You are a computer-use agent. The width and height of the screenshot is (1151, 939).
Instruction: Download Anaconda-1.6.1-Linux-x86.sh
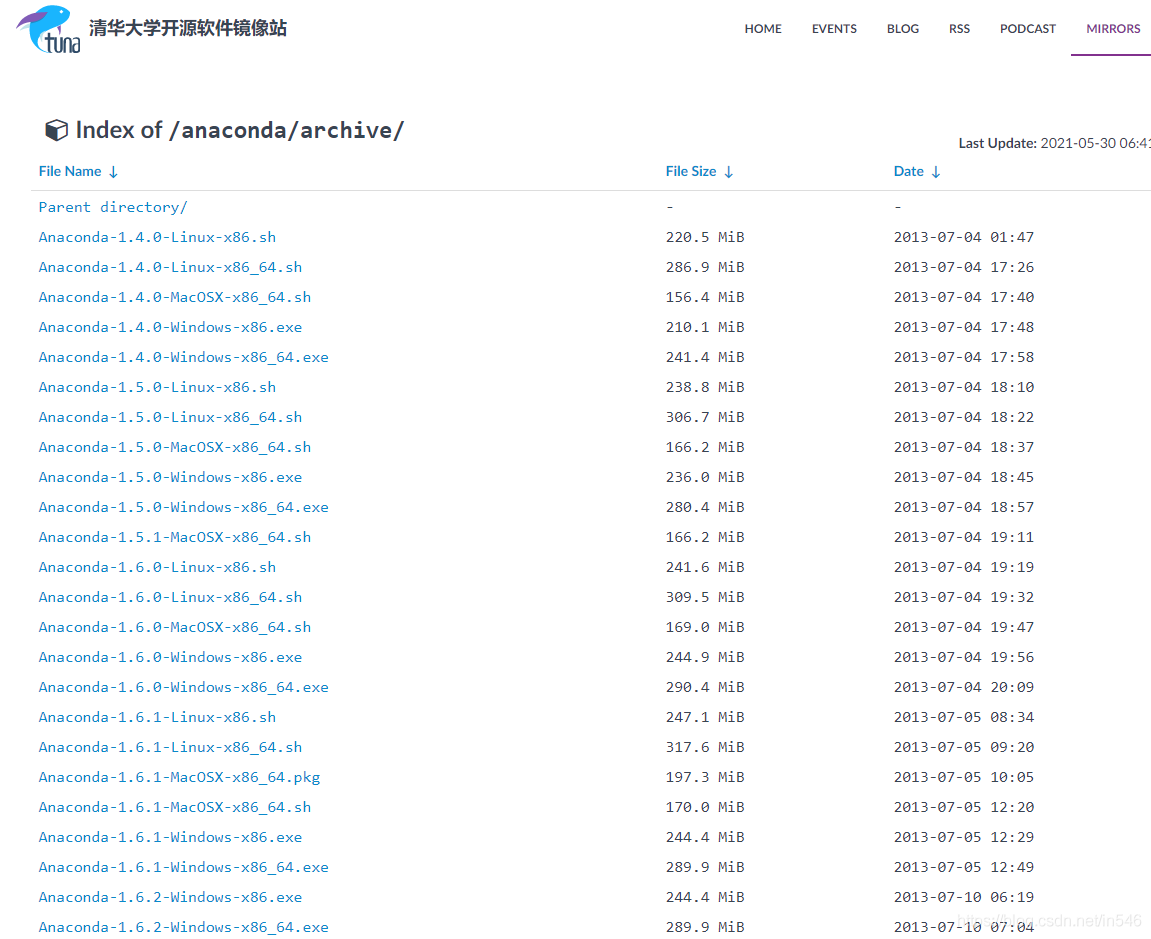[x=157, y=717]
